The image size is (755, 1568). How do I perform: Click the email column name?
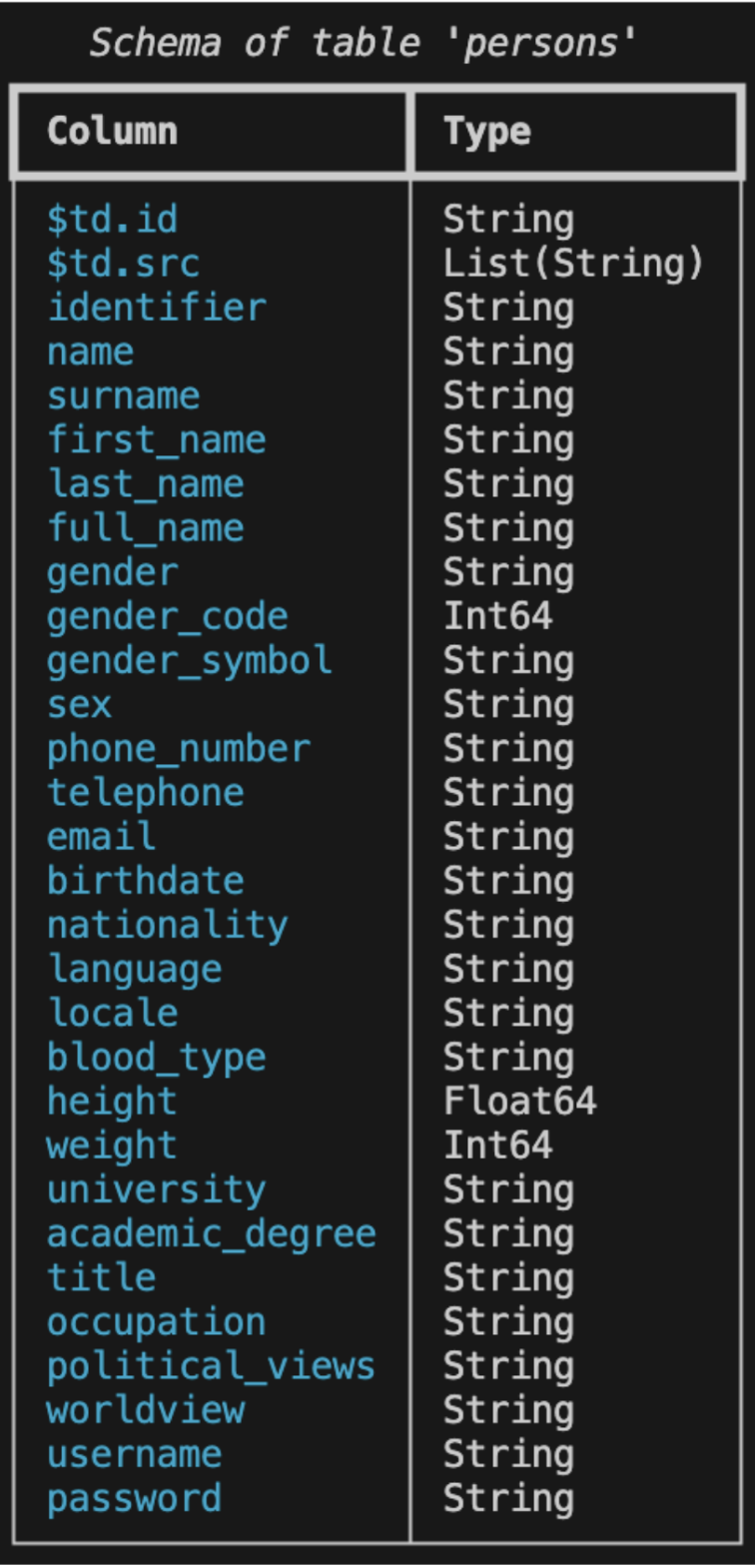click(x=101, y=837)
